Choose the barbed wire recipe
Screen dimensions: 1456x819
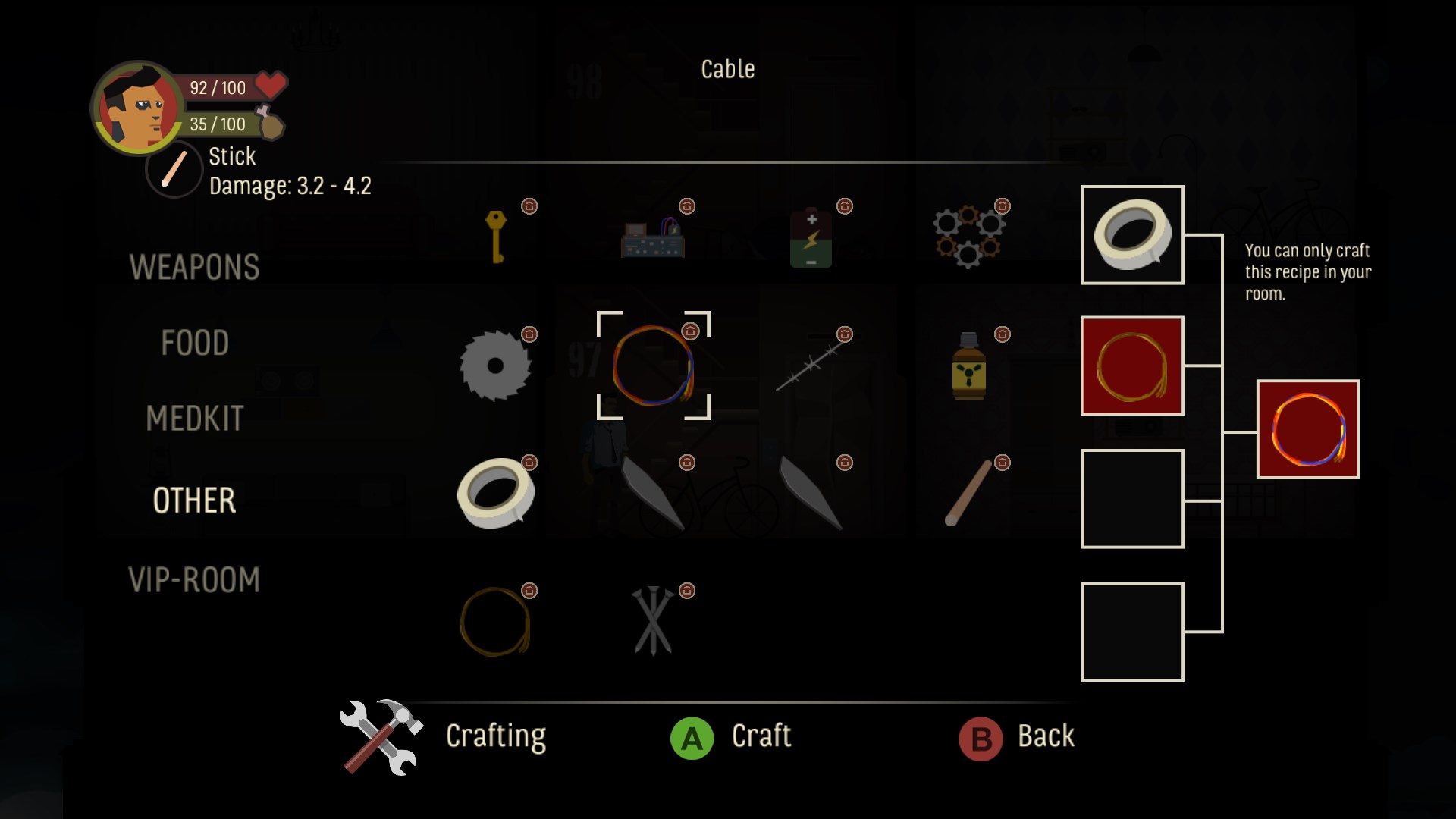point(811,366)
